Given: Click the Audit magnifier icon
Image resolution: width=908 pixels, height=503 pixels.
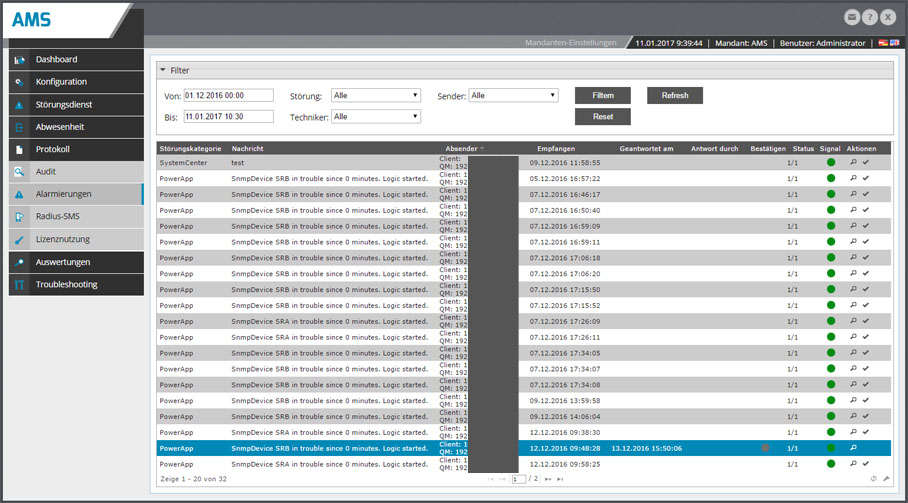Looking at the screenshot, I should pos(20,172).
